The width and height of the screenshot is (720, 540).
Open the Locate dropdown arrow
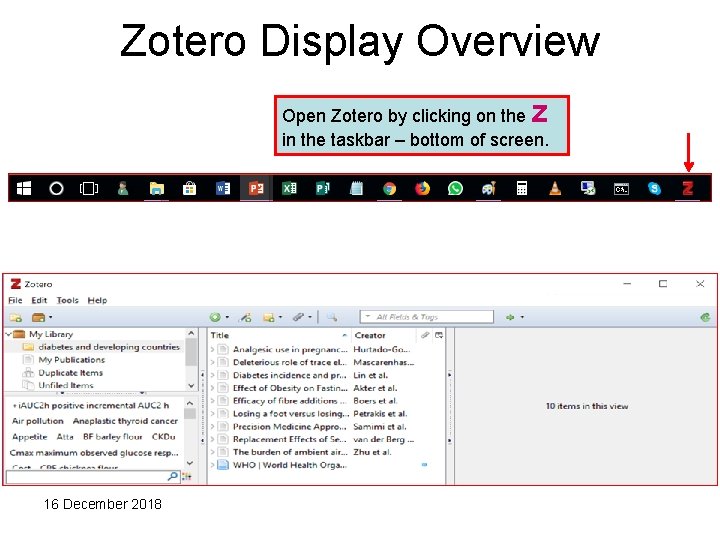(522, 317)
